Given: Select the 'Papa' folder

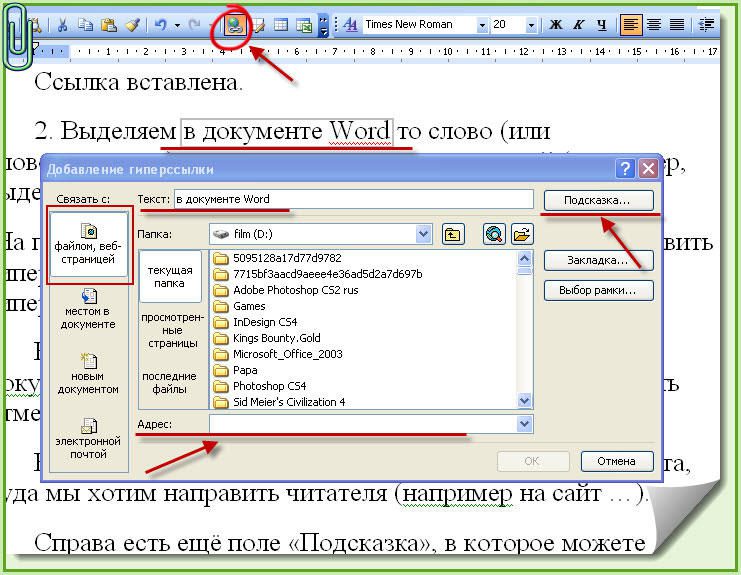Looking at the screenshot, I should pos(235,370).
